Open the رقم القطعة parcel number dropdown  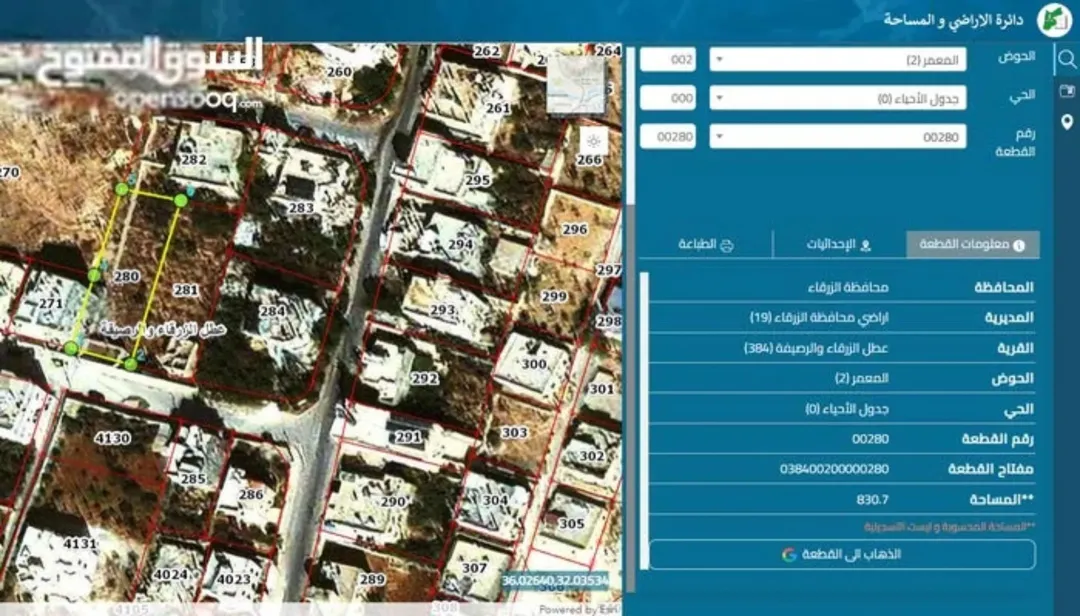click(x=838, y=137)
